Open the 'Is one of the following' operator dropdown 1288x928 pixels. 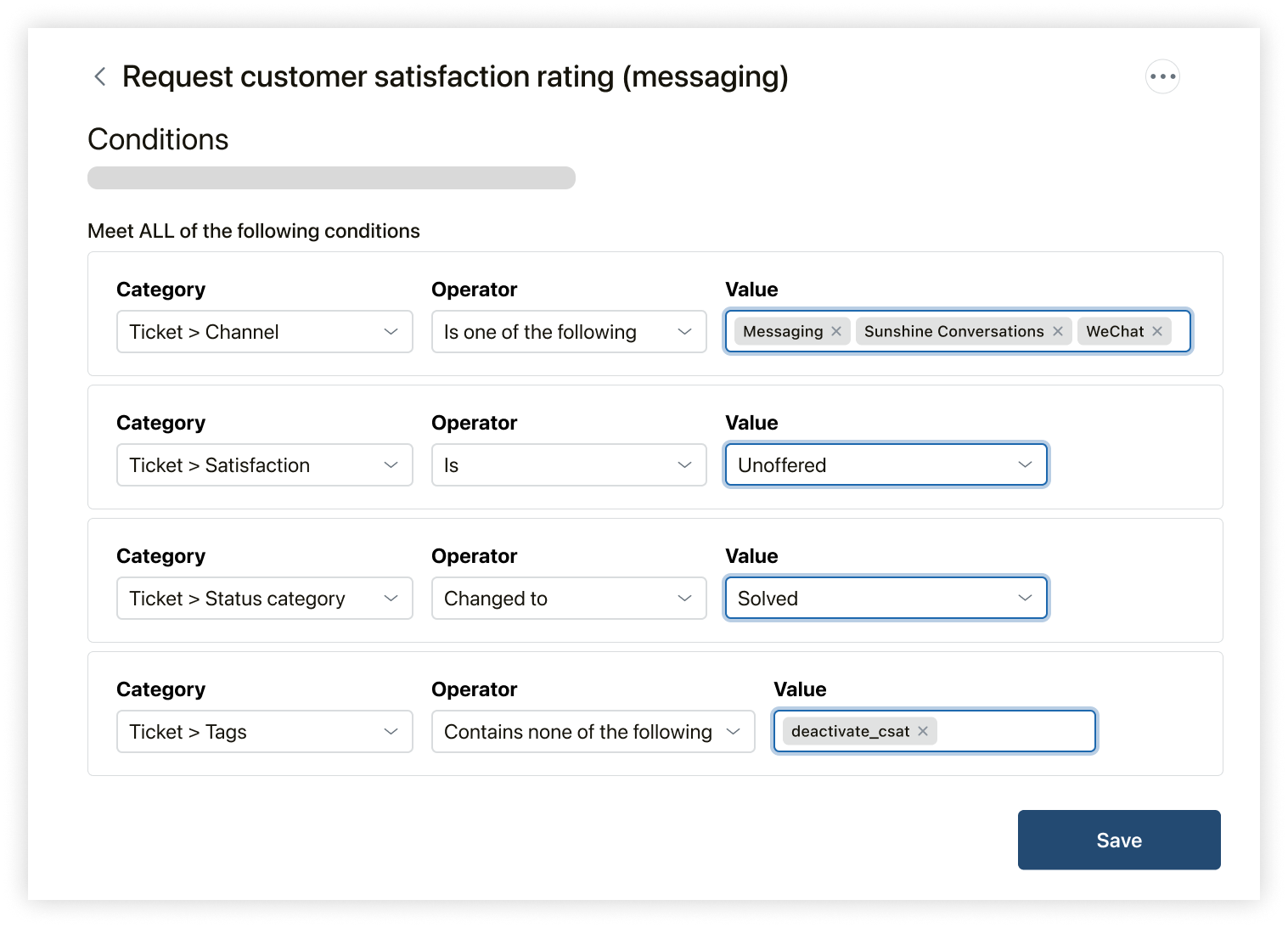pos(568,332)
